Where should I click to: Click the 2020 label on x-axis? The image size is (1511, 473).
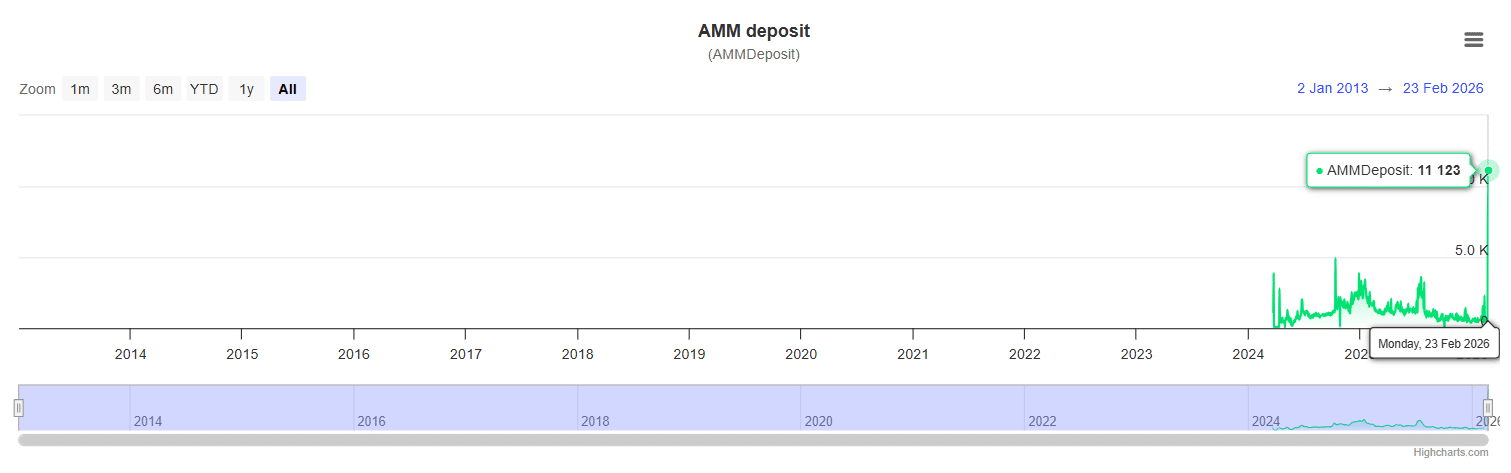tap(801, 354)
